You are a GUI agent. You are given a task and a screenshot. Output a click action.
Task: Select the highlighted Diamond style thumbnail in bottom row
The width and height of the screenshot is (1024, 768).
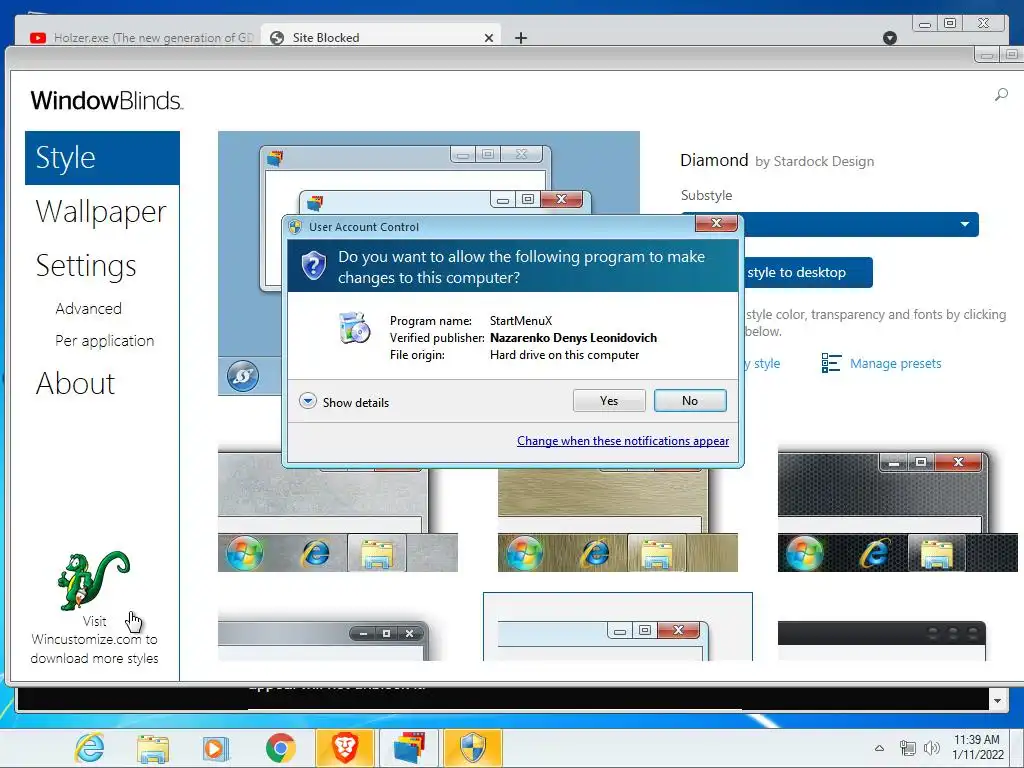click(x=618, y=628)
